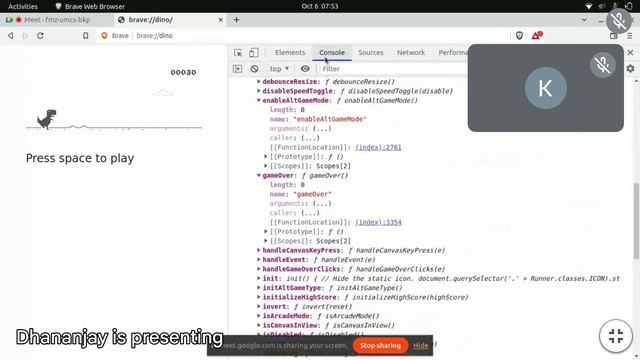Expand the init function entry
Image resolution: width=640 pixels, height=360 pixels.
click(x=259, y=279)
